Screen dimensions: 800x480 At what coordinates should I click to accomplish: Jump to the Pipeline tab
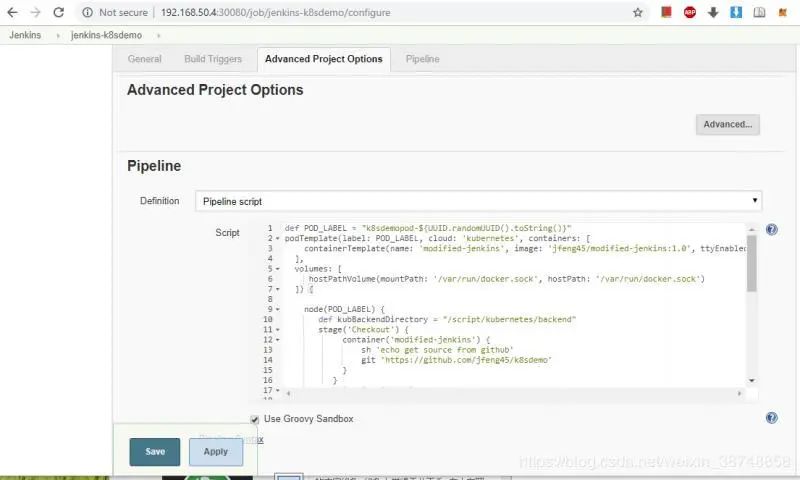[422, 59]
